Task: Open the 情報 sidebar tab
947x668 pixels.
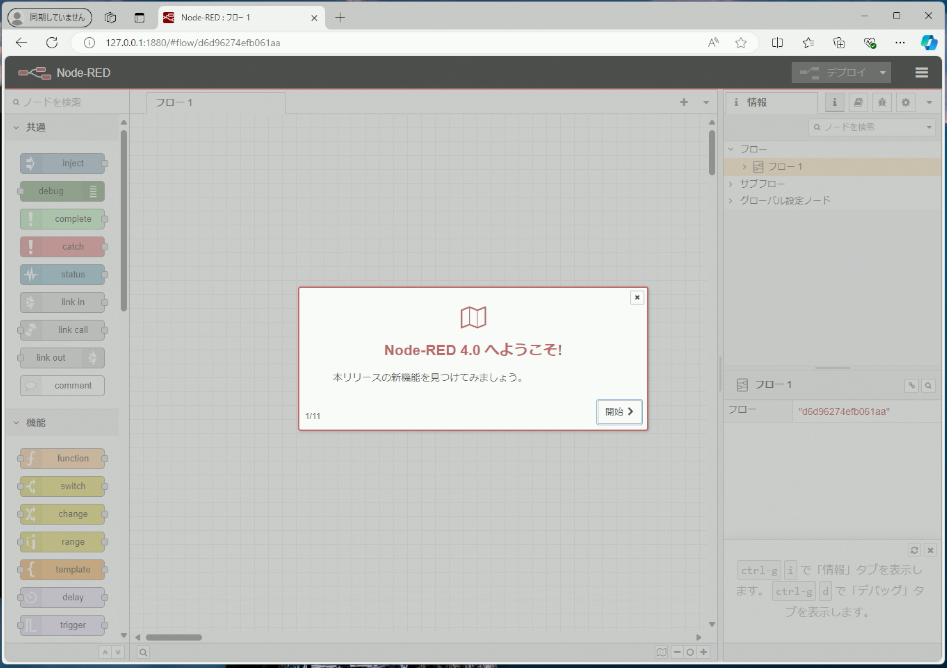Action: click(x=771, y=103)
